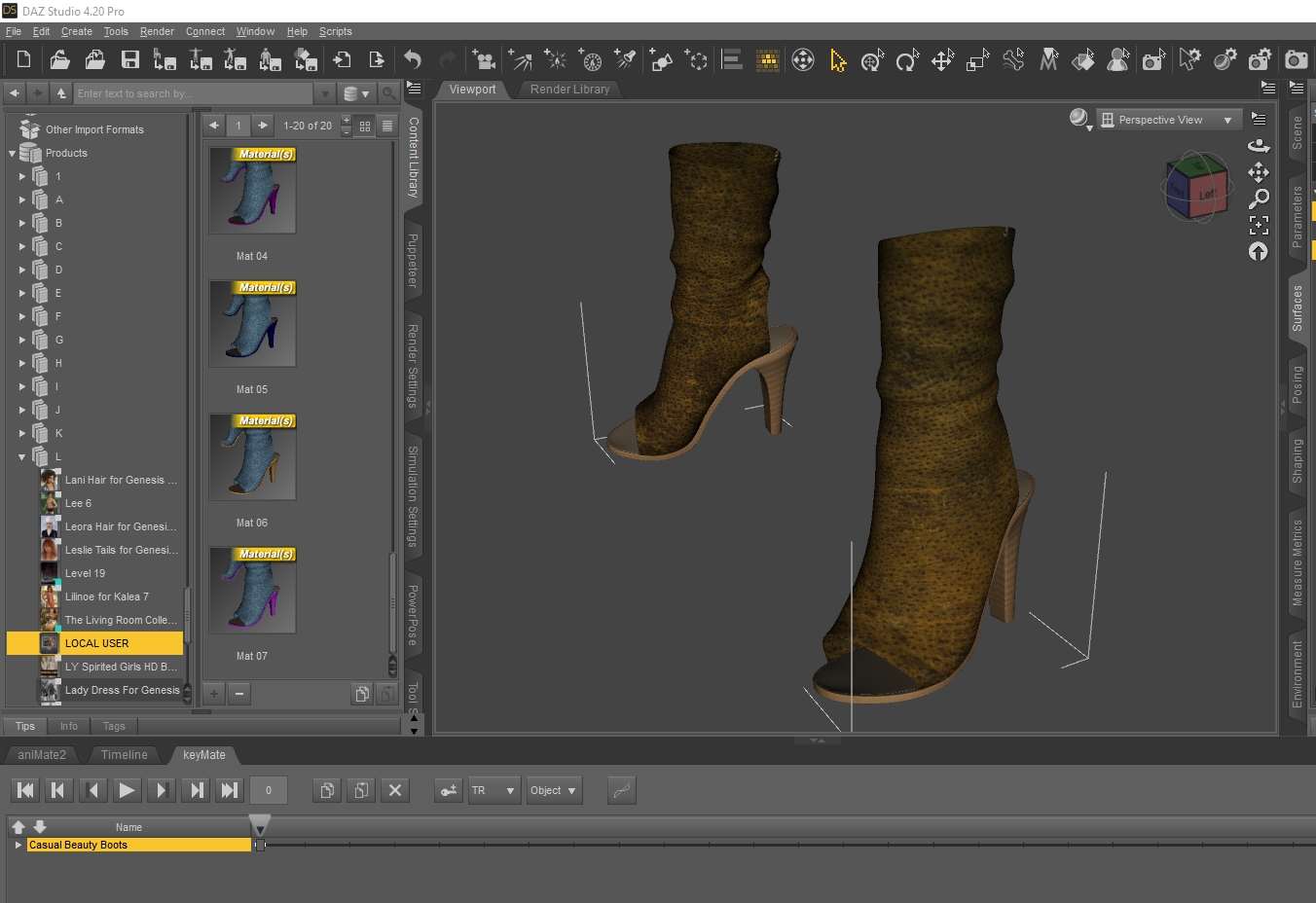Switch content view to grid mode
This screenshot has width=1316, height=903.
point(365,126)
